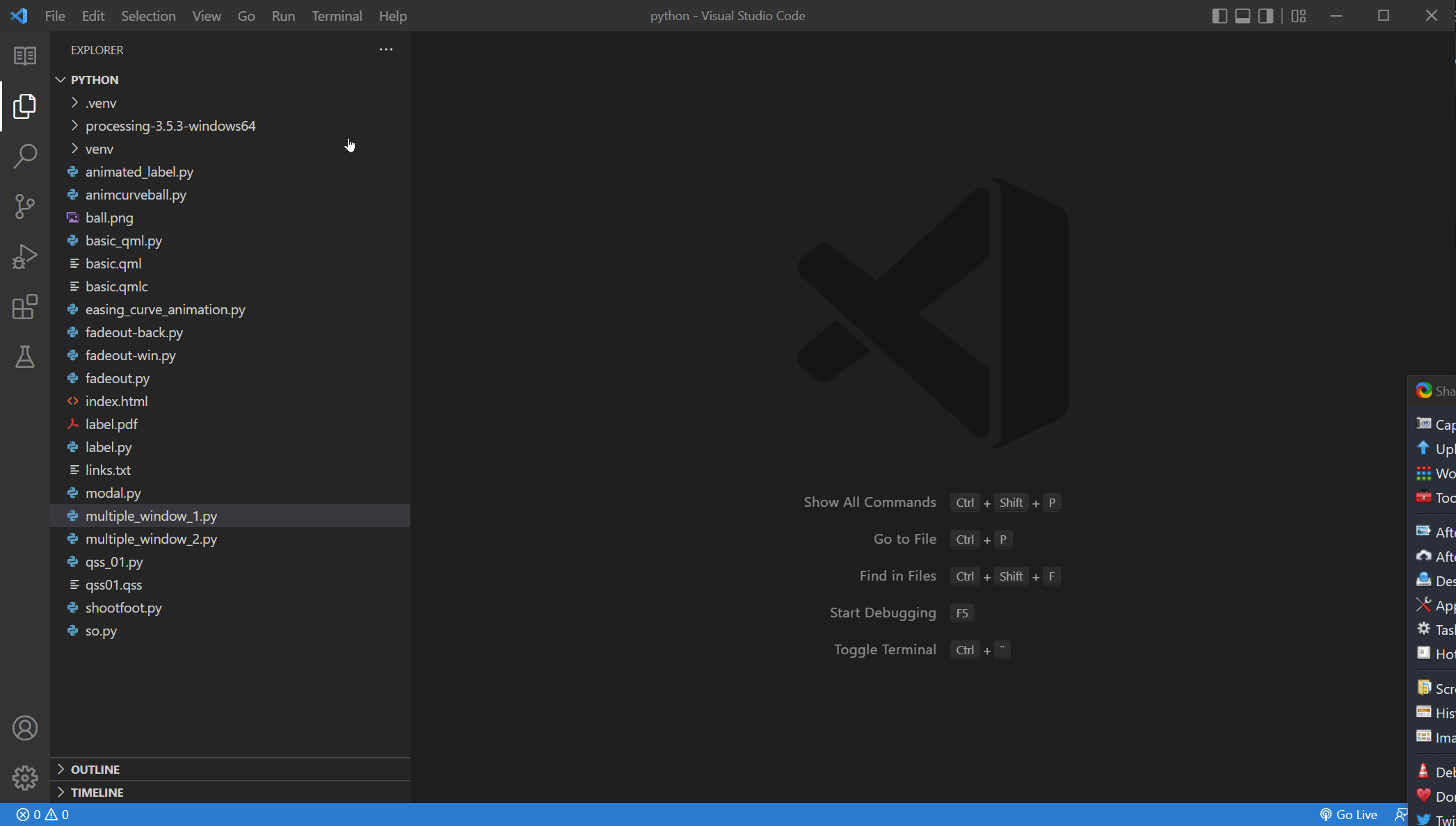Screen dimensions: 1456x826
Task: Click Show All Commands button
Action: click(x=870, y=502)
